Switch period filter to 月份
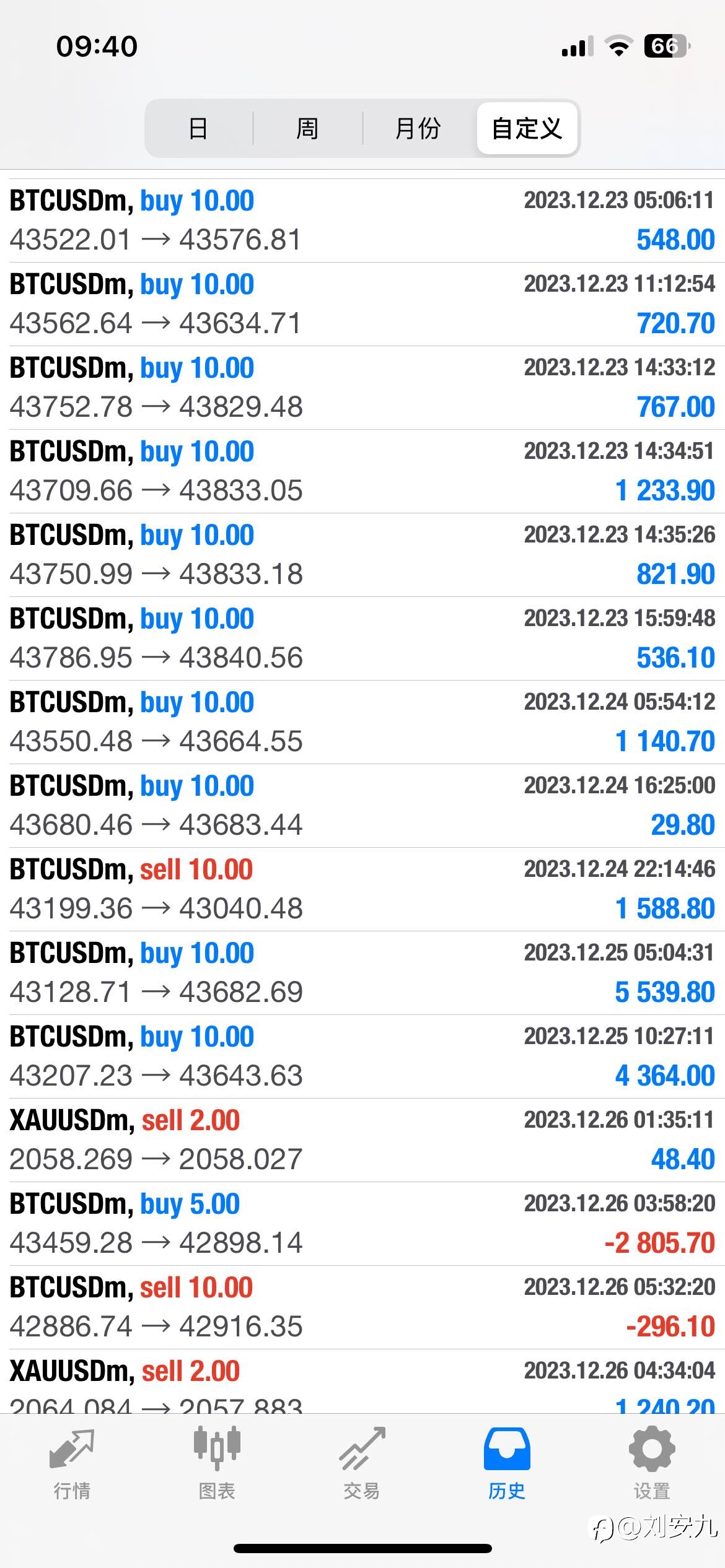Image resolution: width=725 pixels, height=1568 pixels. 418,129
